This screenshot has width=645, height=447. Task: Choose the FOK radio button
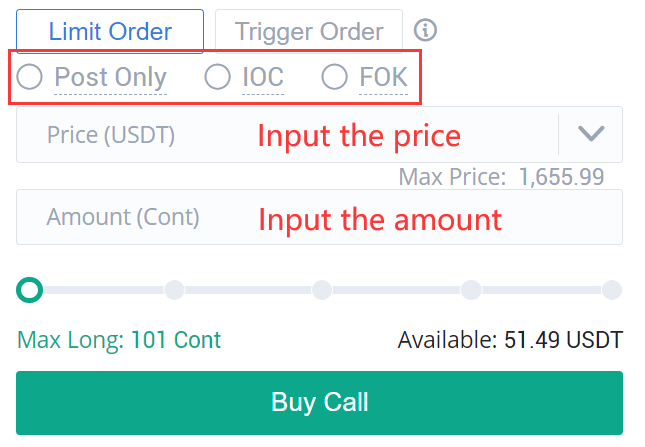tap(334, 76)
